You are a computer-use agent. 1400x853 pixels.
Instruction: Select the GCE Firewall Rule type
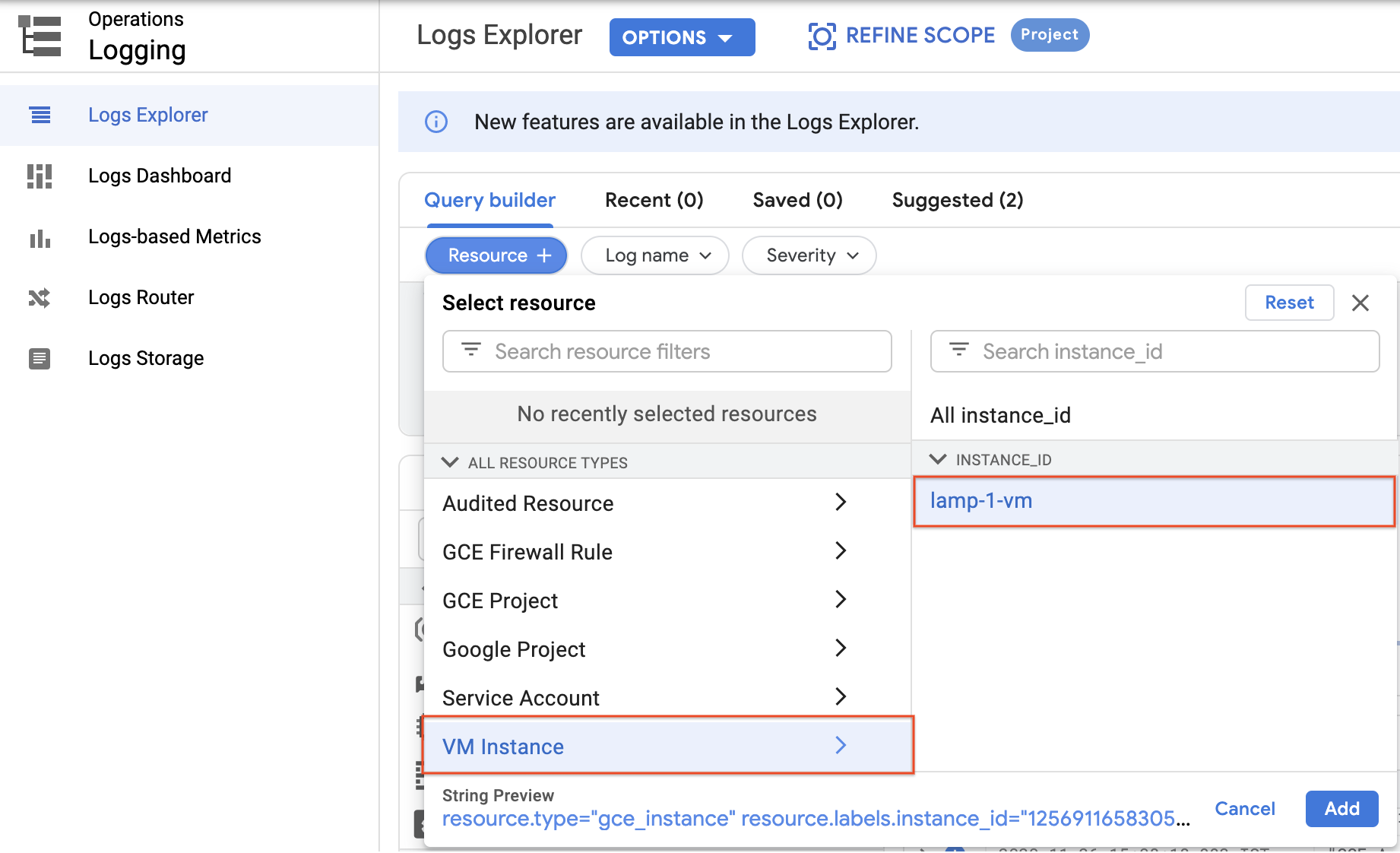click(x=667, y=552)
